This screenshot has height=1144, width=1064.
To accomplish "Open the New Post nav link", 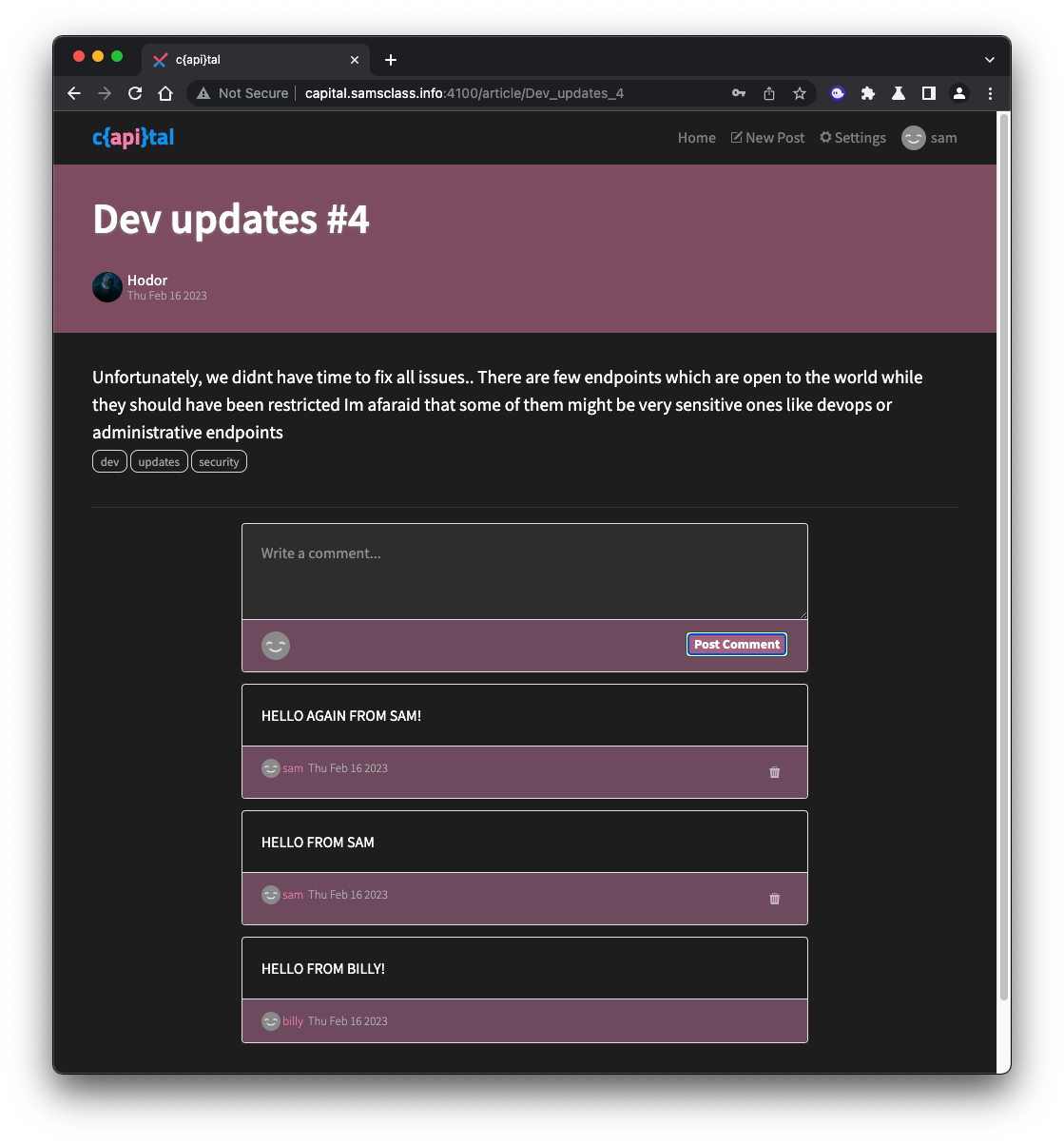I will [x=767, y=138].
